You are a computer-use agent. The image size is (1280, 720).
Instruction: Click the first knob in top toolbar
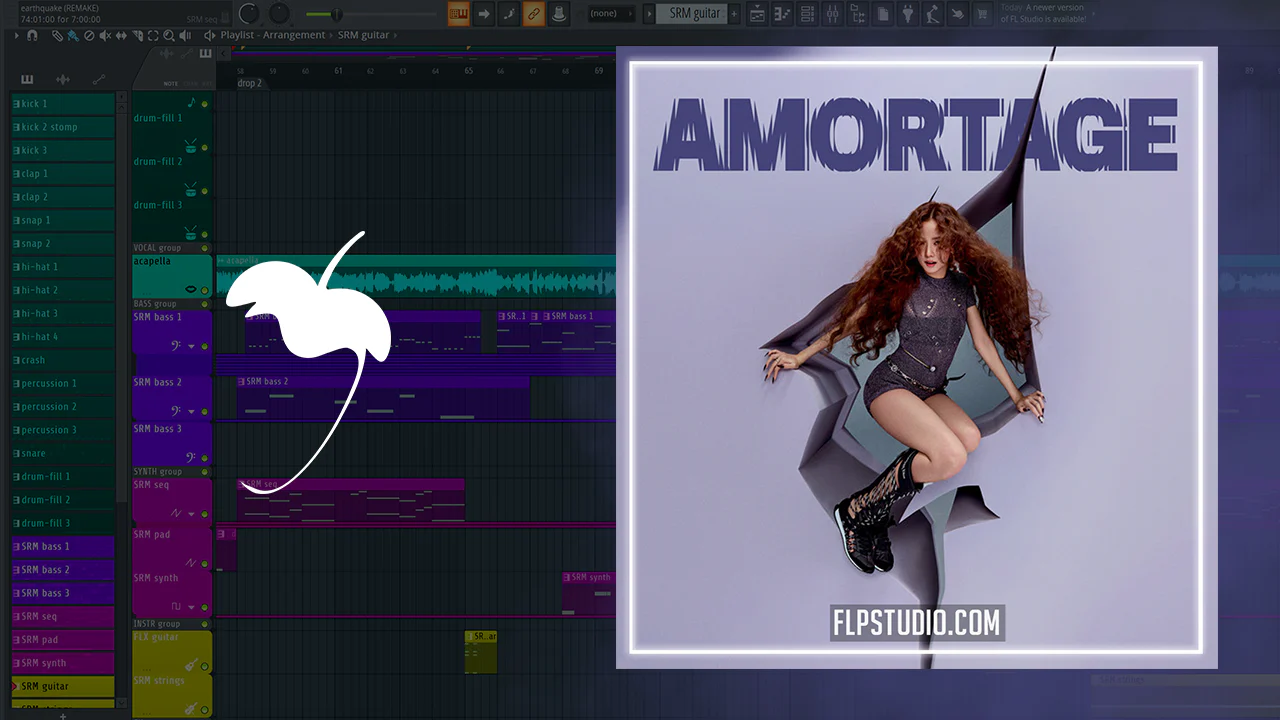pos(249,13)
